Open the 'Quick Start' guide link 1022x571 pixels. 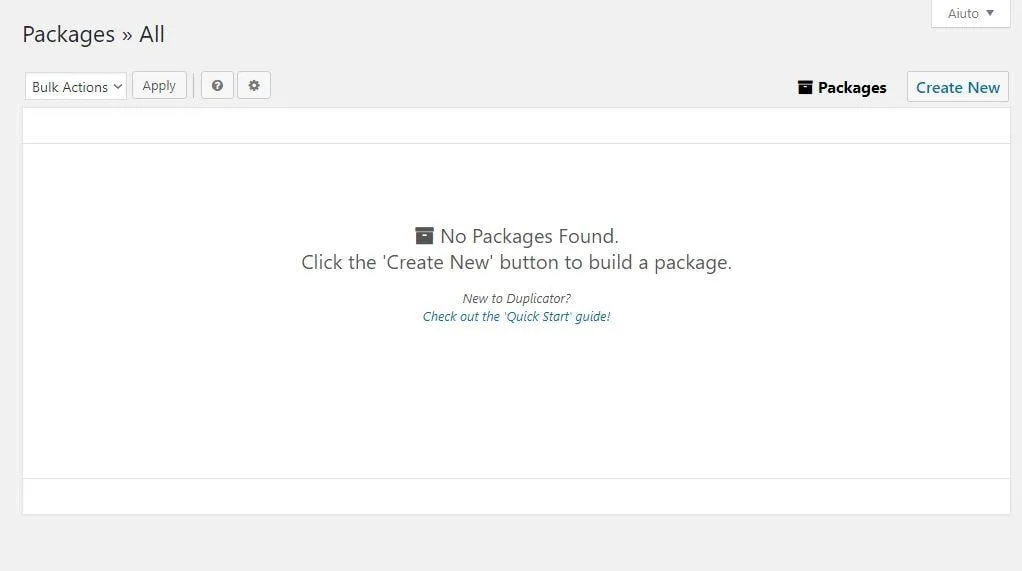click(516, 316)
